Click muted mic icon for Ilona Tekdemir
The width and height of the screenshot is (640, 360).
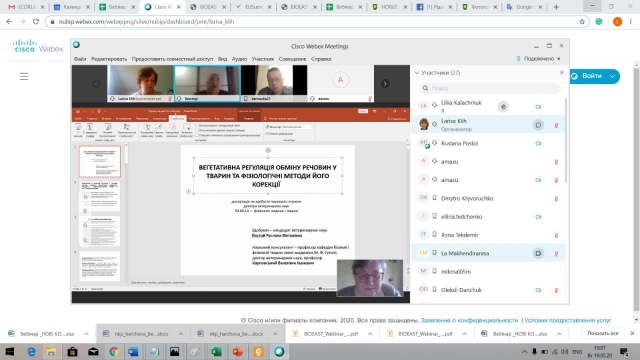[556, 235]
